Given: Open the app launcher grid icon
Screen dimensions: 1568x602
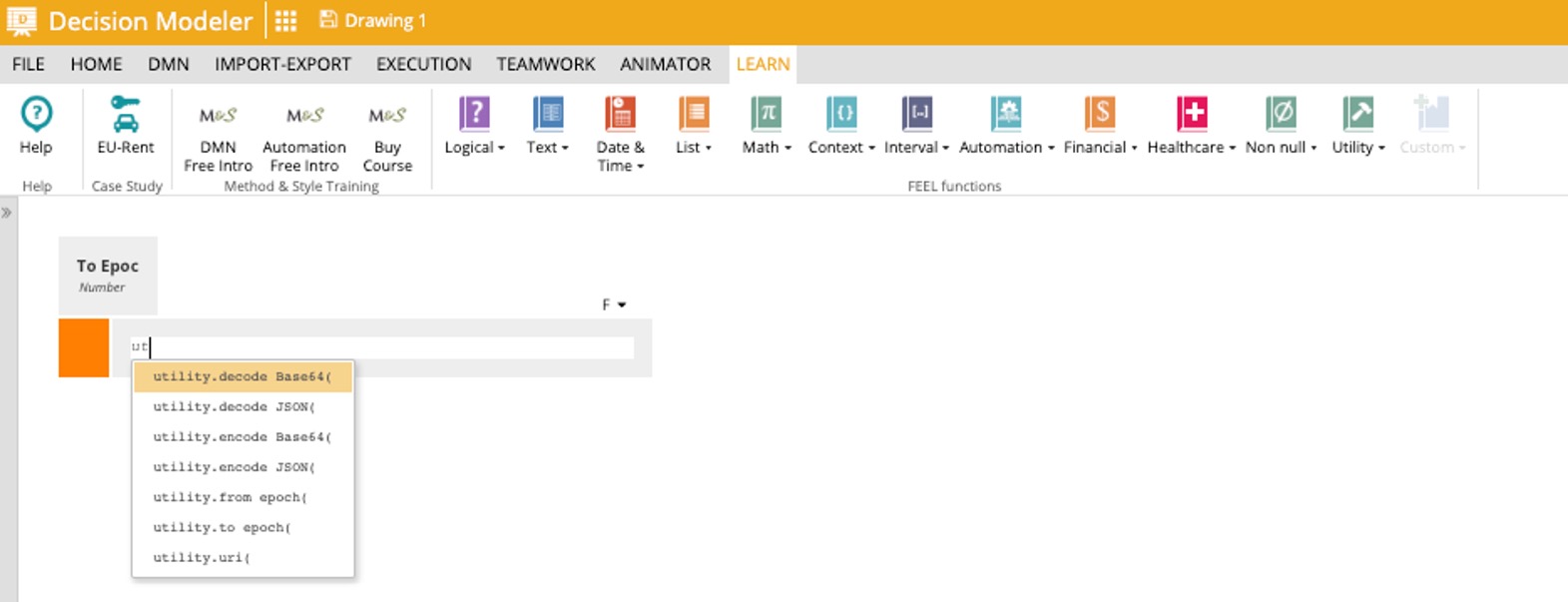Looking at the screenshot, I should 286,21.
